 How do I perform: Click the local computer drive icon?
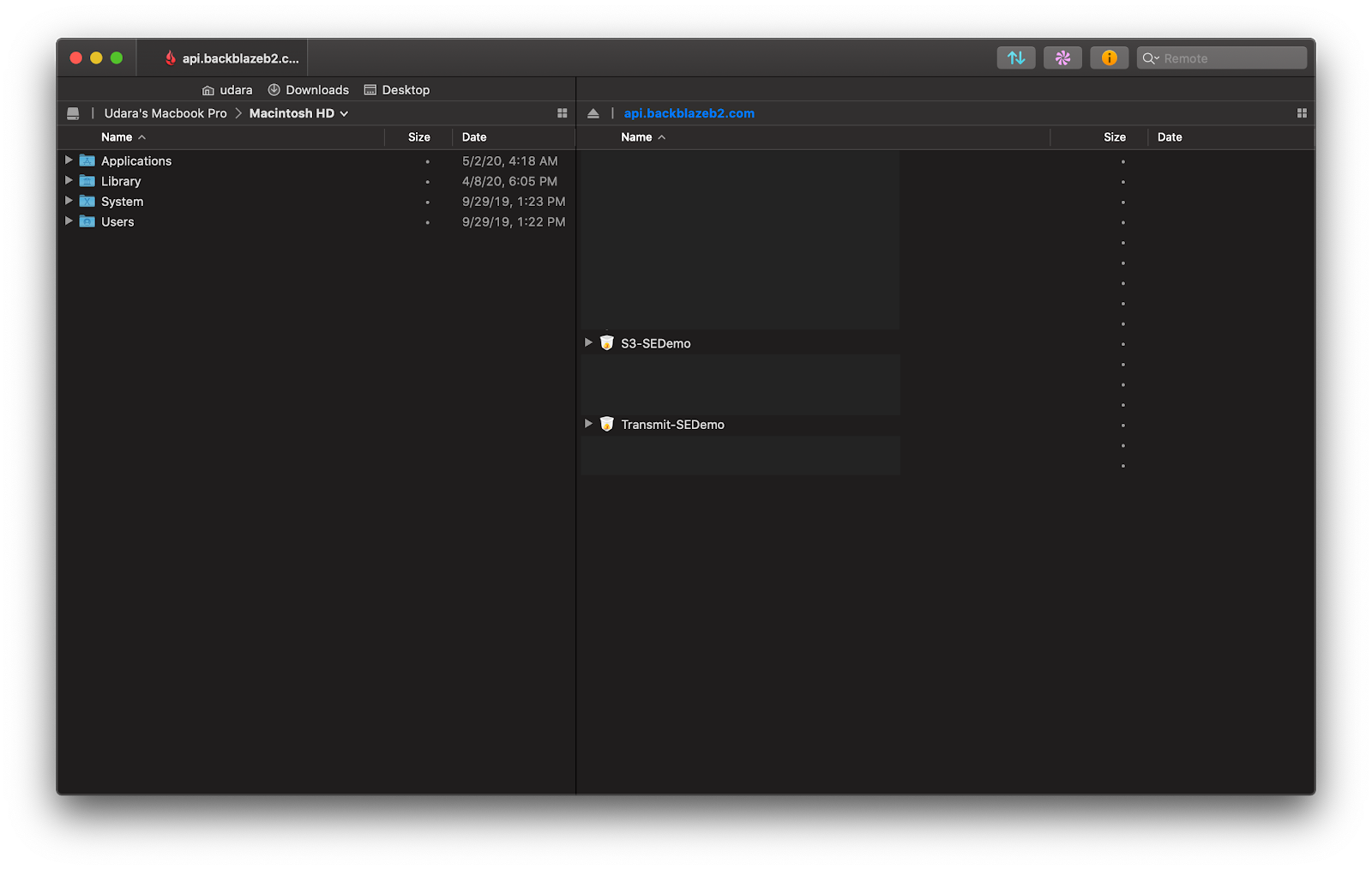pos(73,113)
